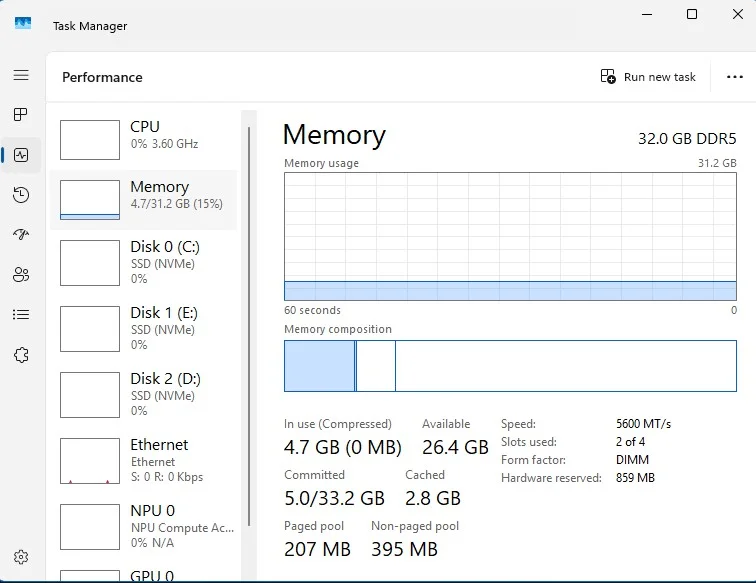Click the DIMM form factor value
Screen dimensions: 756x583
click(632, 460)
